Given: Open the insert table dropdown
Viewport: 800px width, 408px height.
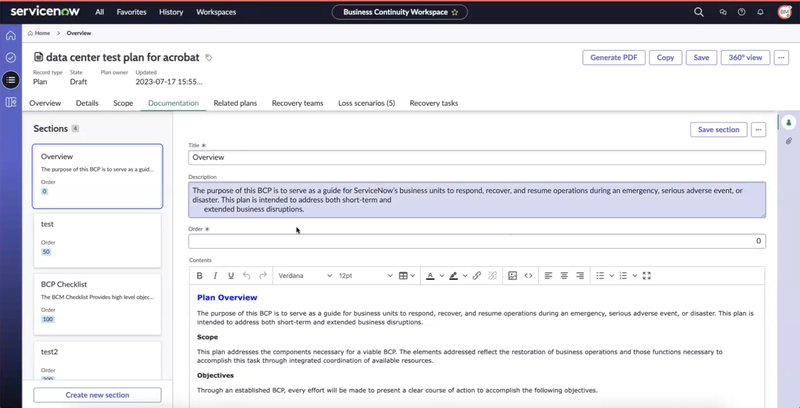Looking at the screenshot, I should [407, 275].
